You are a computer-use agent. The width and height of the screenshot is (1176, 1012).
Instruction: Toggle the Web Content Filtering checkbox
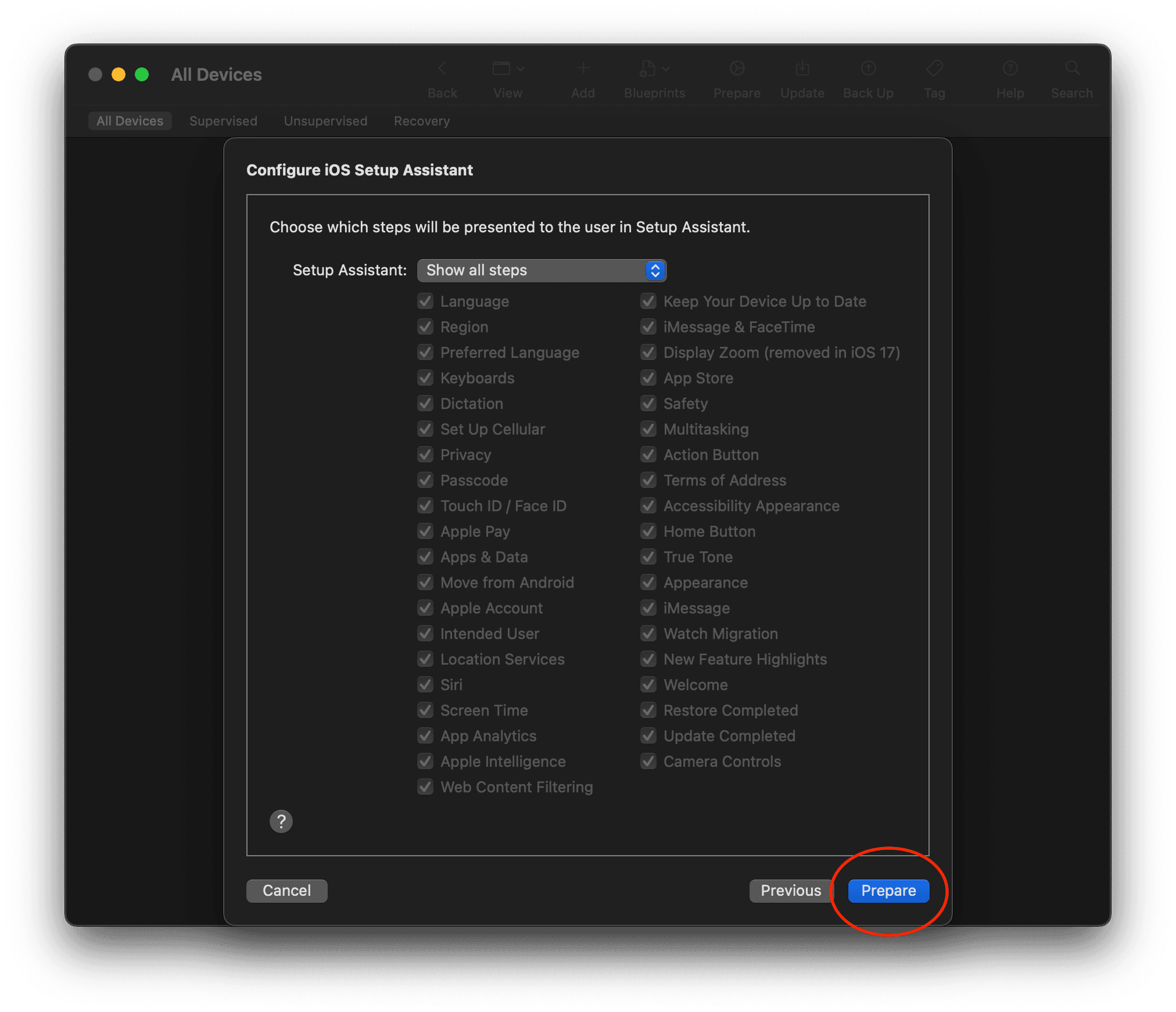[425, 787]
